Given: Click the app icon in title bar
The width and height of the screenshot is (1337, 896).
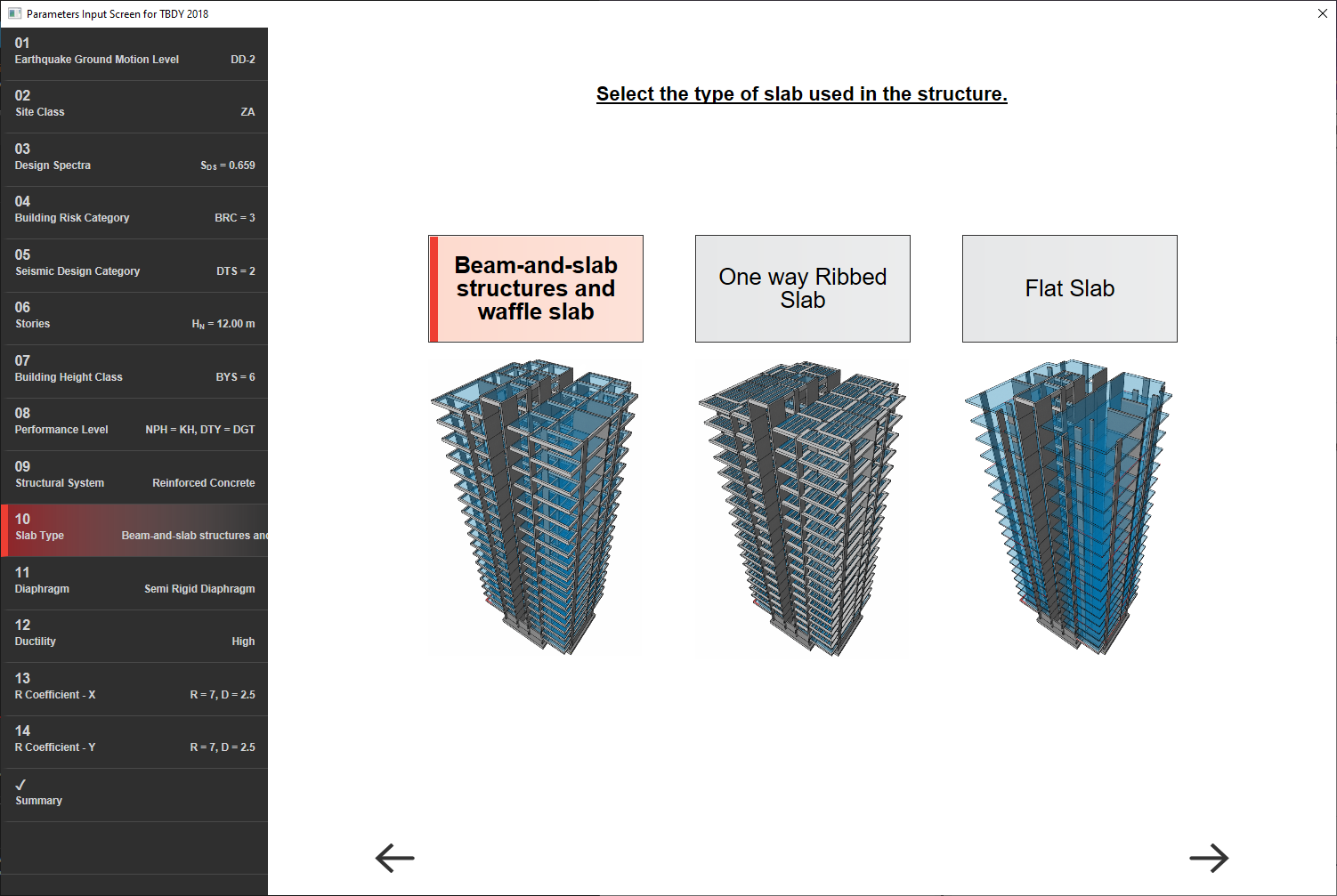Looking at the screenshot, I should 14,13.
